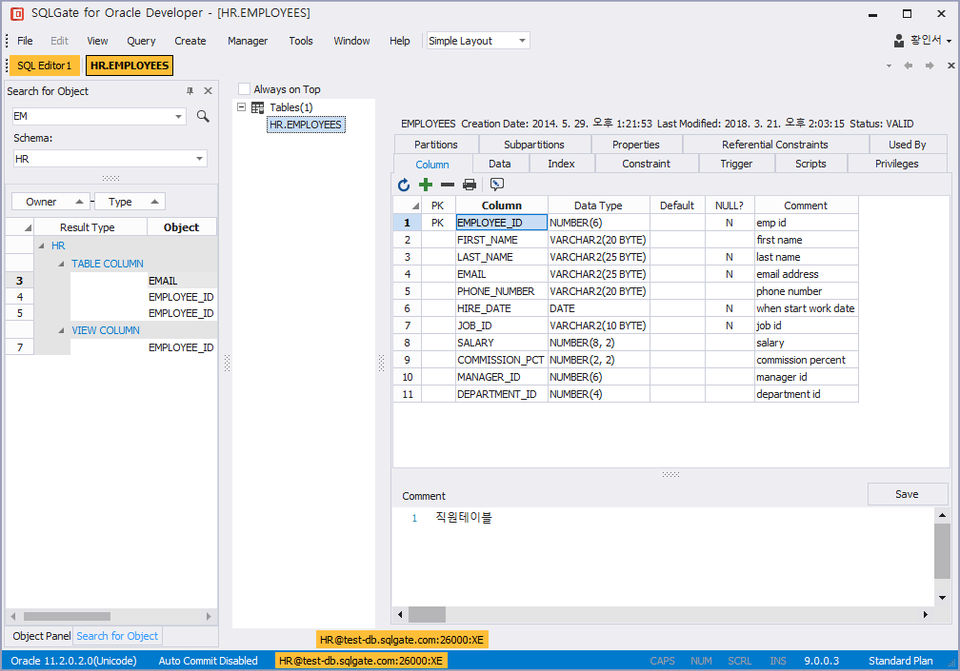This screenshot has width=960, height=671.
Task: Click the Tables(1) table icon in tree
Action: [x=258, y=108]
